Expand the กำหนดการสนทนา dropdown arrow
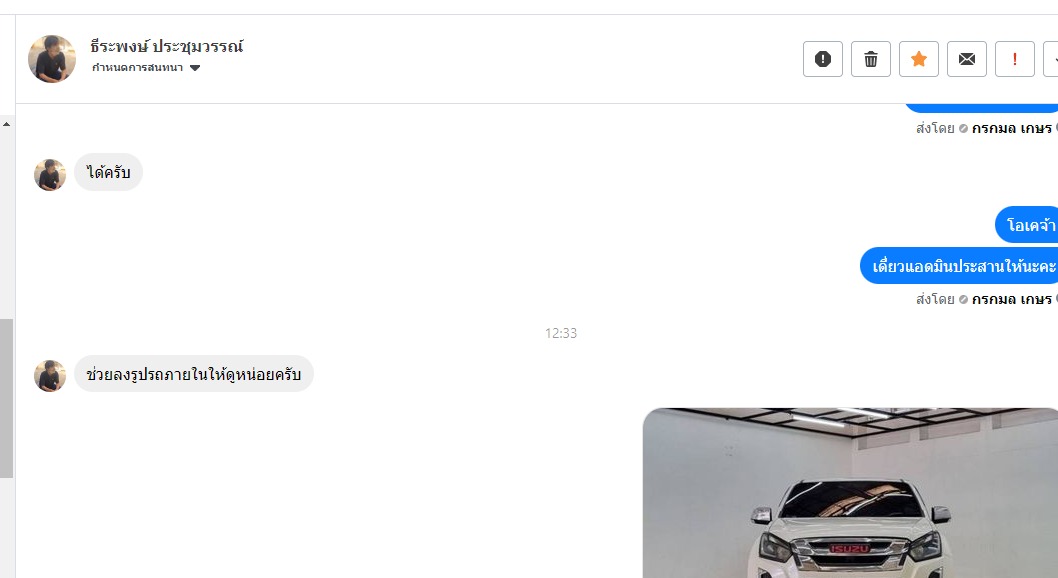Viewport: 1058px width, 578px height. point(195,68)
